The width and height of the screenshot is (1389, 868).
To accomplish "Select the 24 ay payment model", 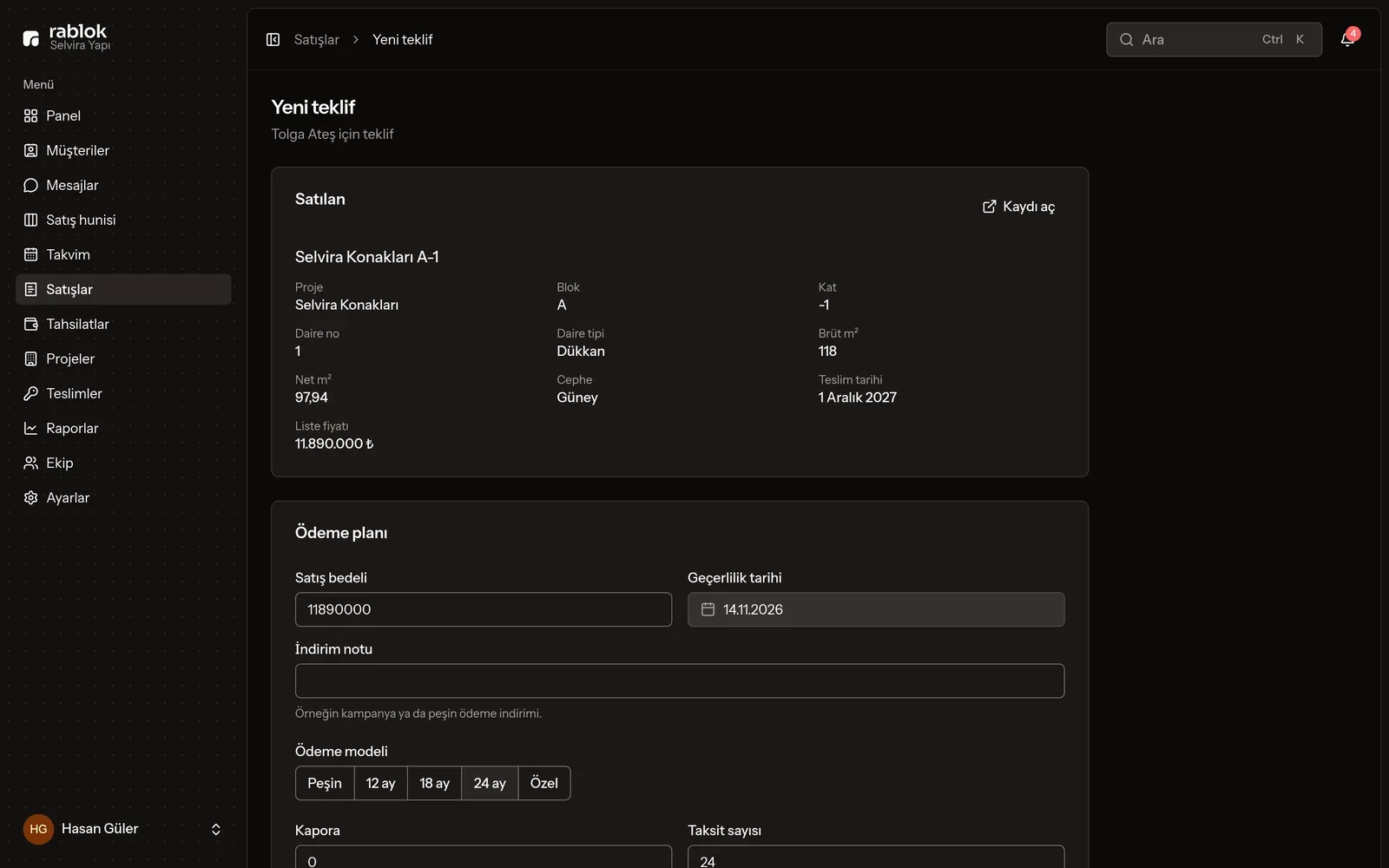I will click(490, 783).
